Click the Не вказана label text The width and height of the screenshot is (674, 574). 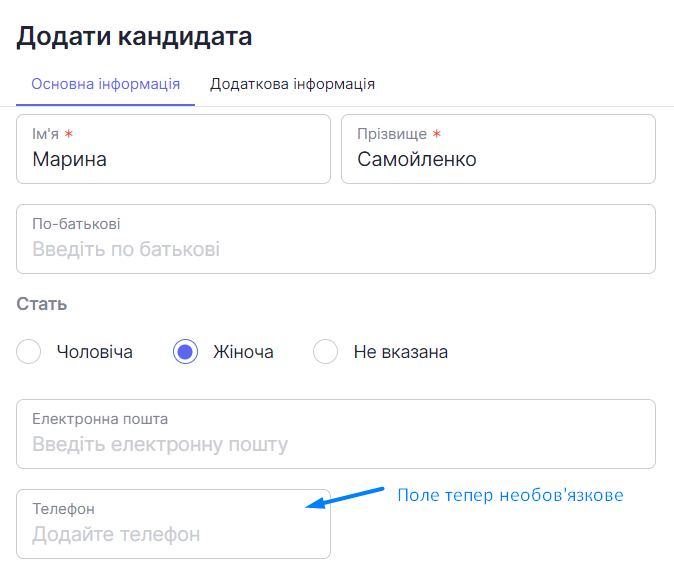tap(401, 352)
